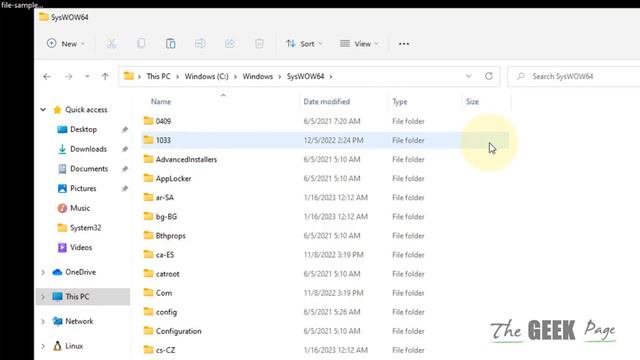Image resolution: width=640 pixels, height=360 pixels.
Task: Open the View dropdown
Action: pyautogui.click(x=359, y=44)
